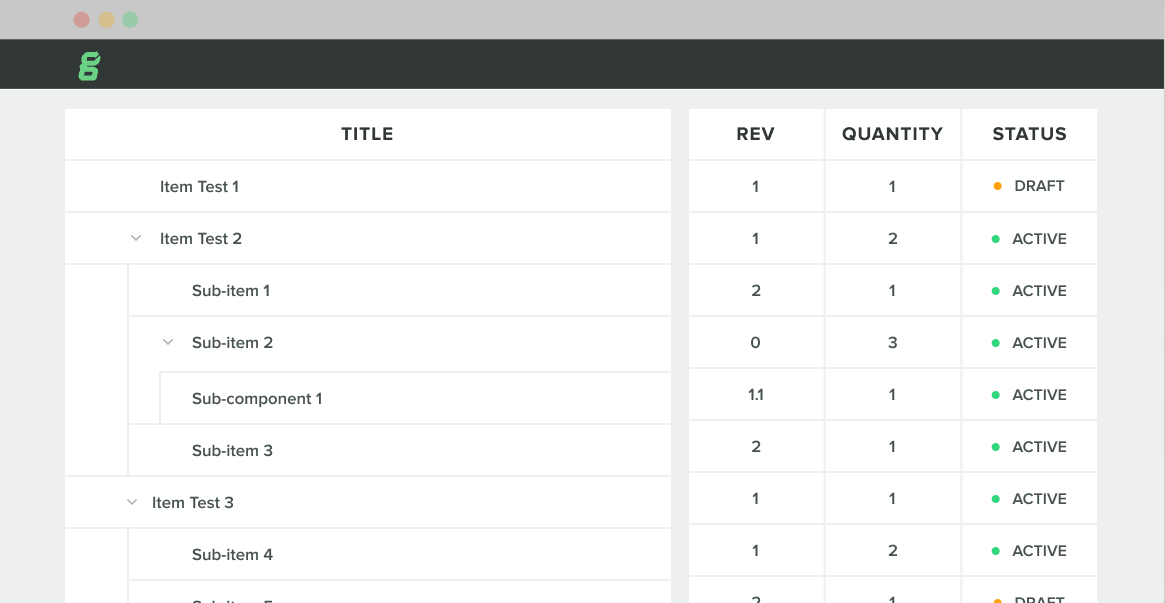1165x603 pixels.
Task: Open Item Test 1
Action: tap(199, 186)
